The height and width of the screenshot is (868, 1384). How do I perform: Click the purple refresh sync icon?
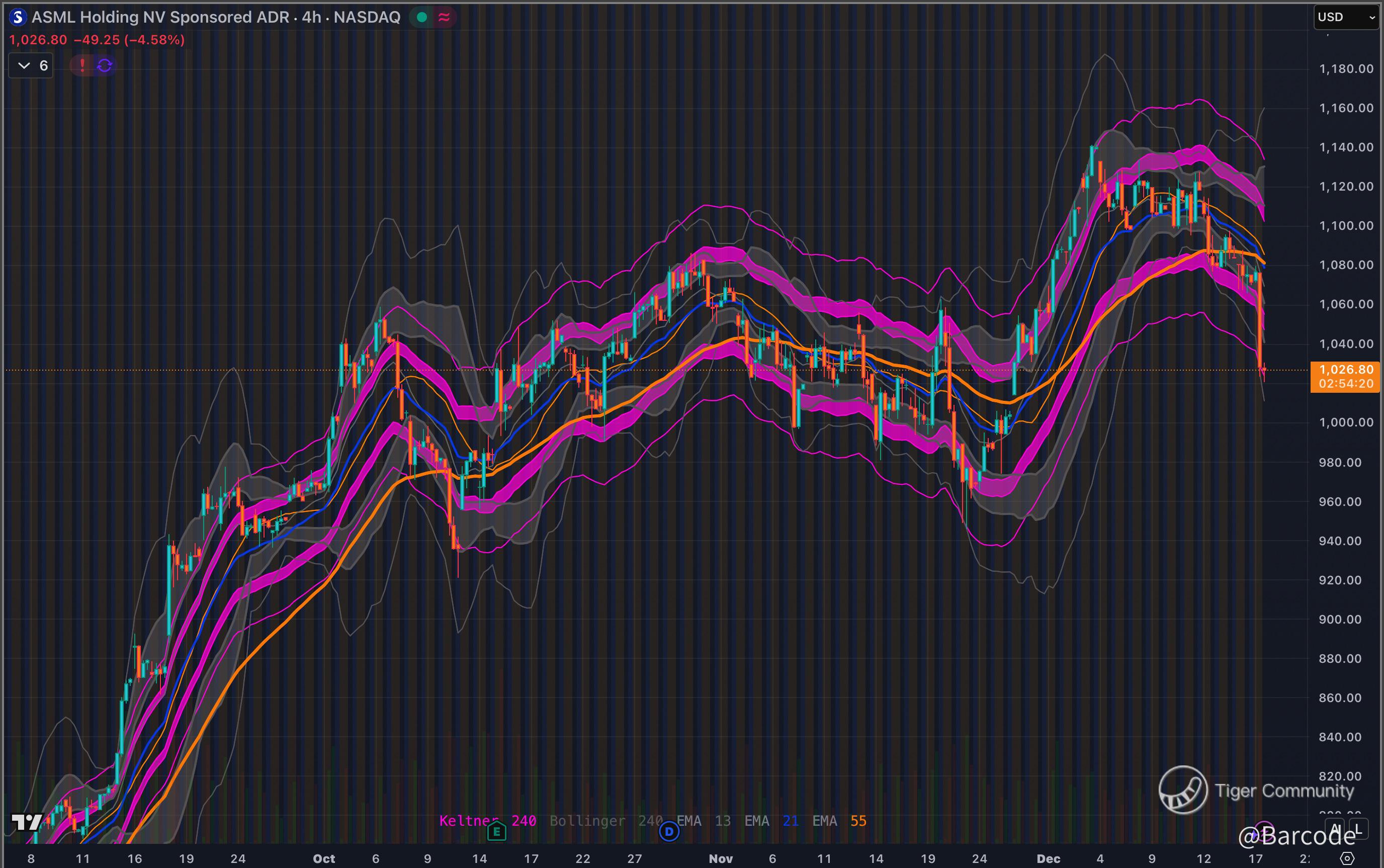pos(105,65)
